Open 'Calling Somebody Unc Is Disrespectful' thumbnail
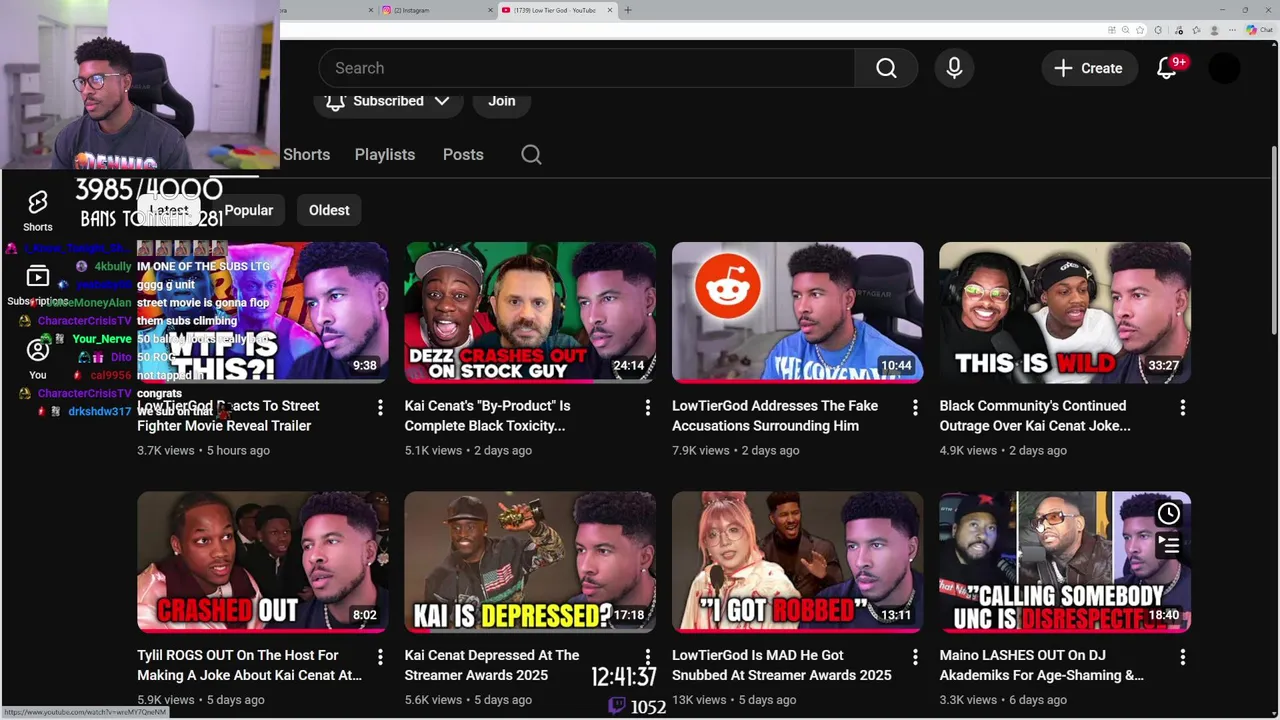1280x720 pixels. point(1065,562)
